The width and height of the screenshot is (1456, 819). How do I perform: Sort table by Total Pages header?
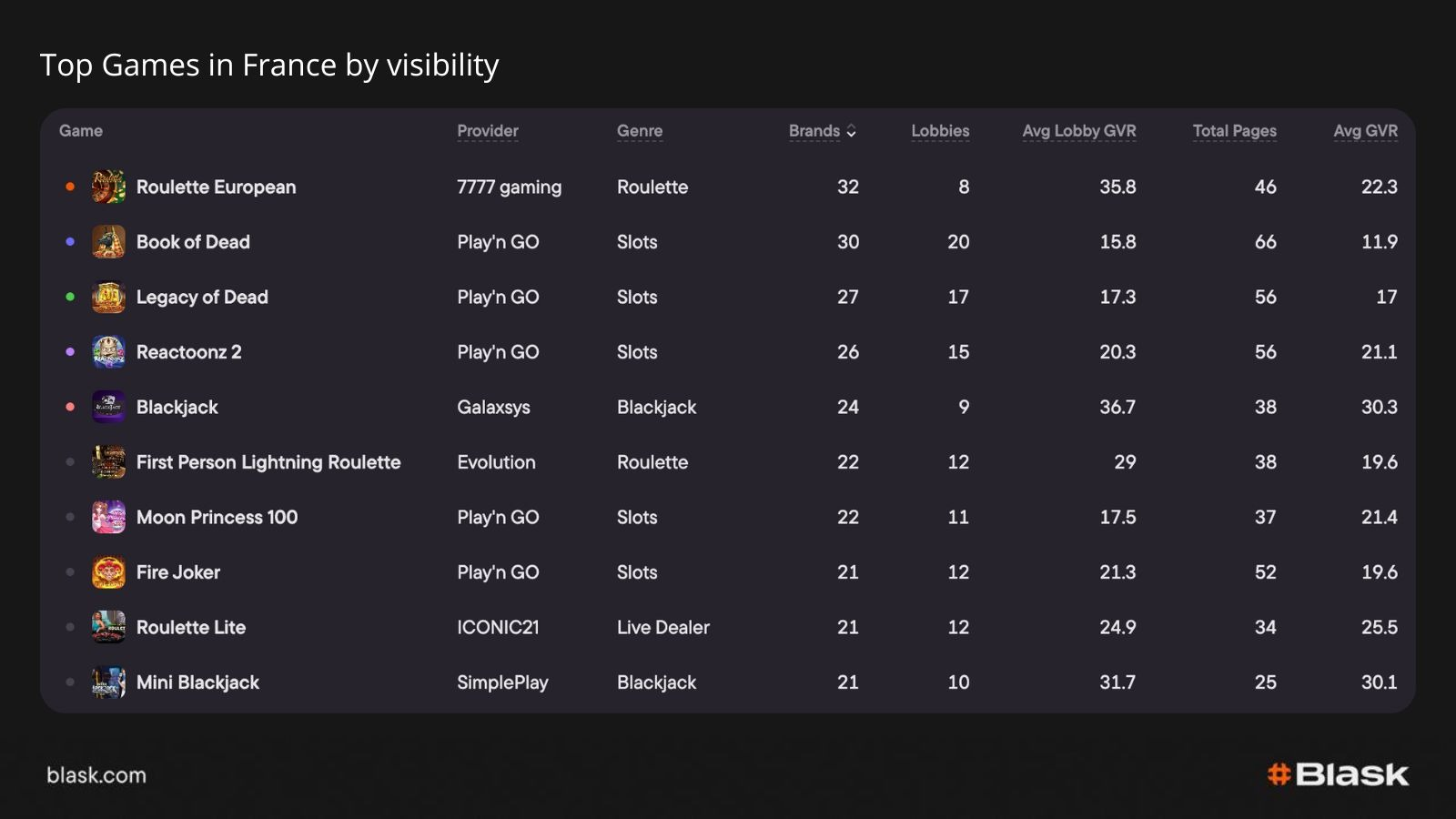pos(1235,131)
